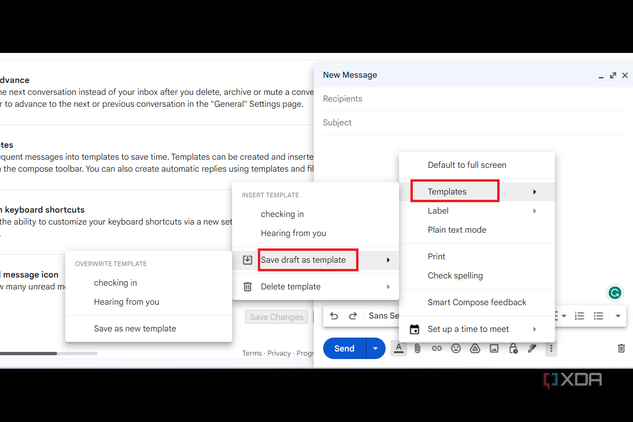Expand more formatting options caret

point(618,316)
